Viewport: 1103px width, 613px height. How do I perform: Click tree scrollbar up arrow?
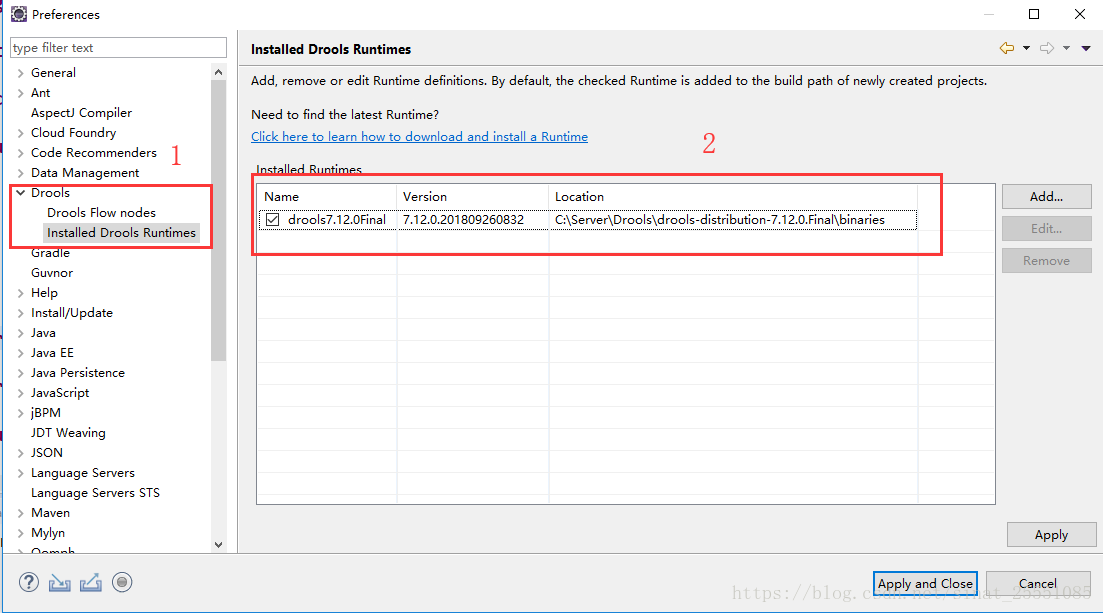click(218, 72)
